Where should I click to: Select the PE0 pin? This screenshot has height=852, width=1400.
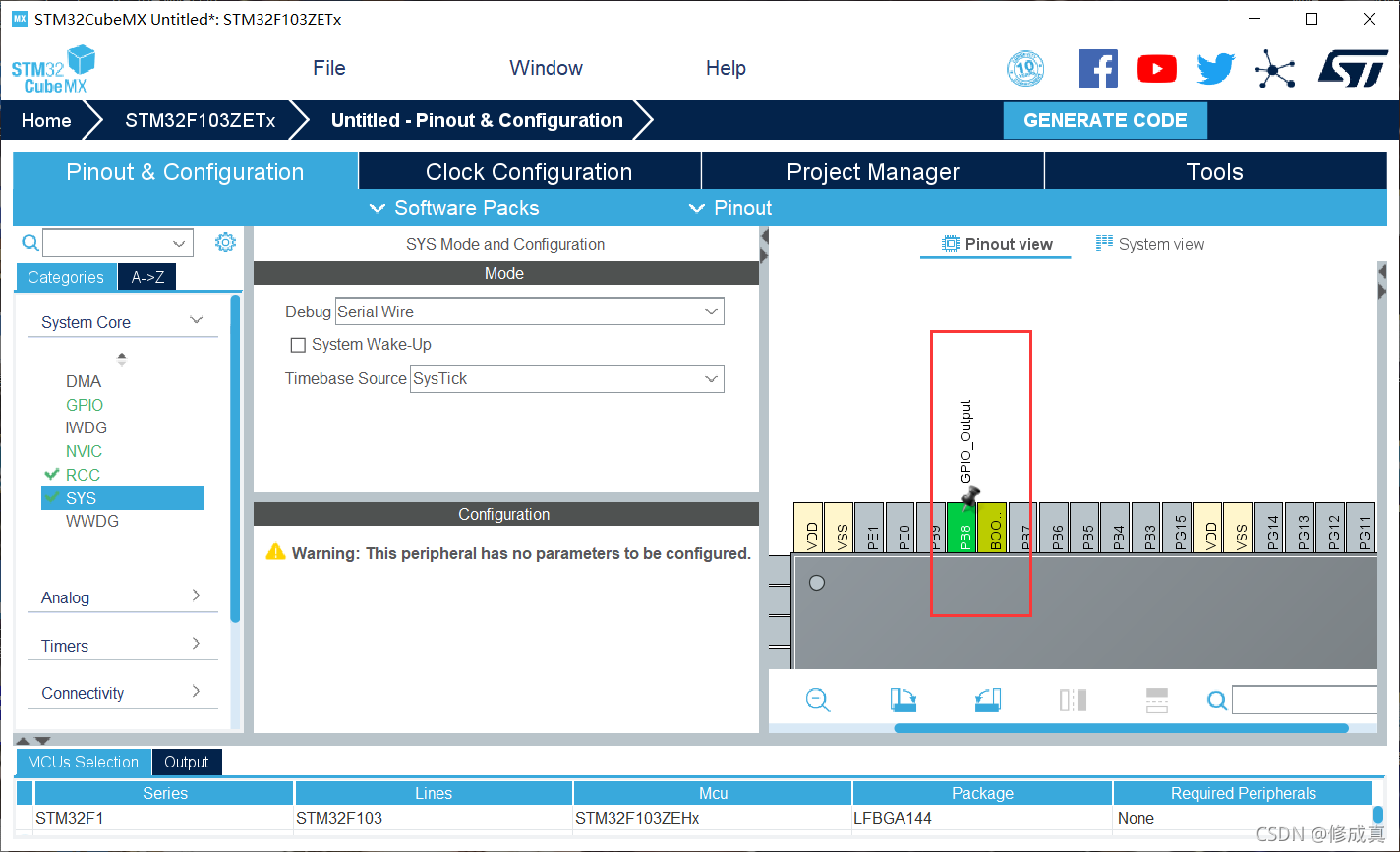click(x=900, y=528)
